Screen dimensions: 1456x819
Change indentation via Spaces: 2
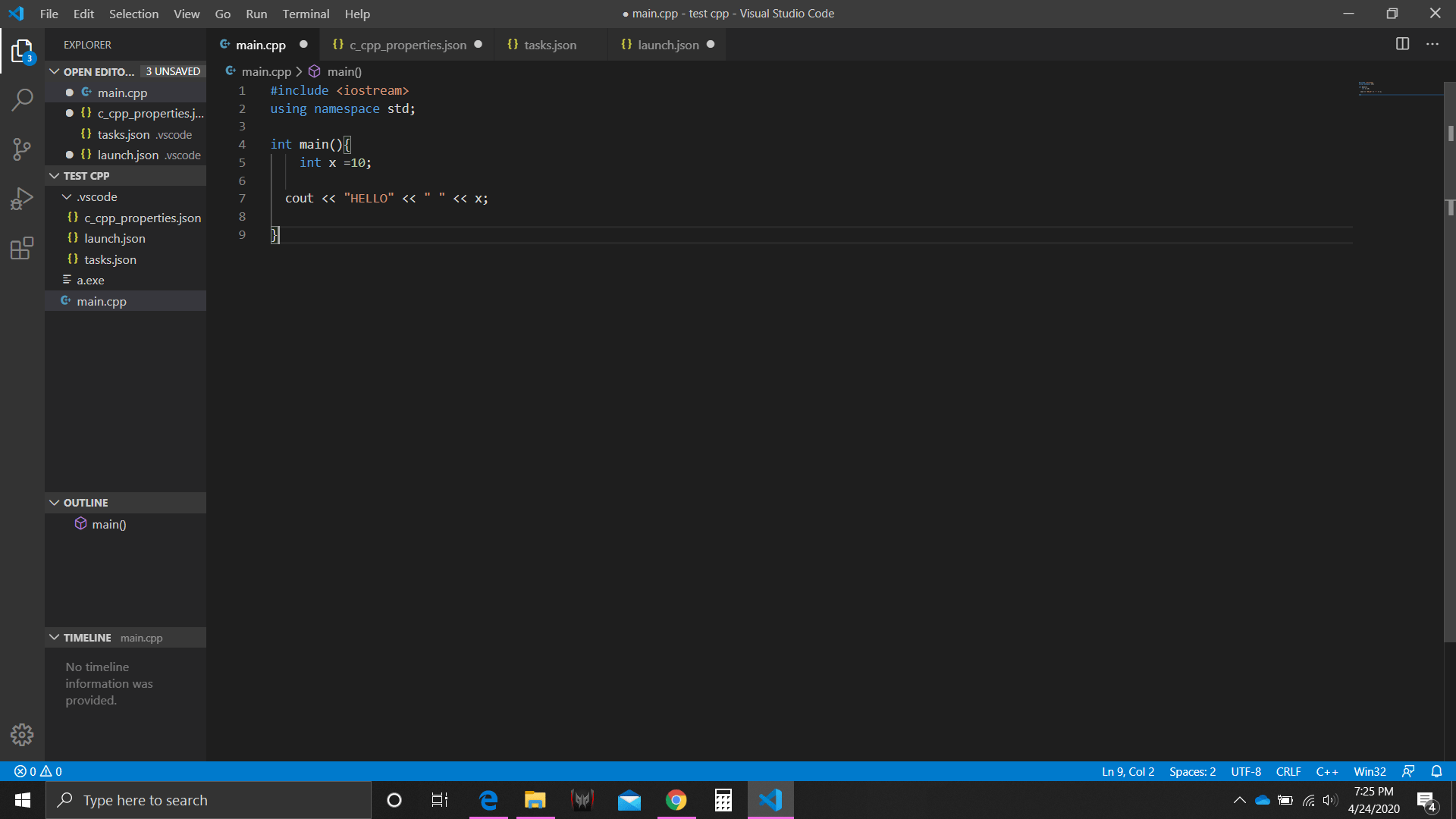[1192, 771]
